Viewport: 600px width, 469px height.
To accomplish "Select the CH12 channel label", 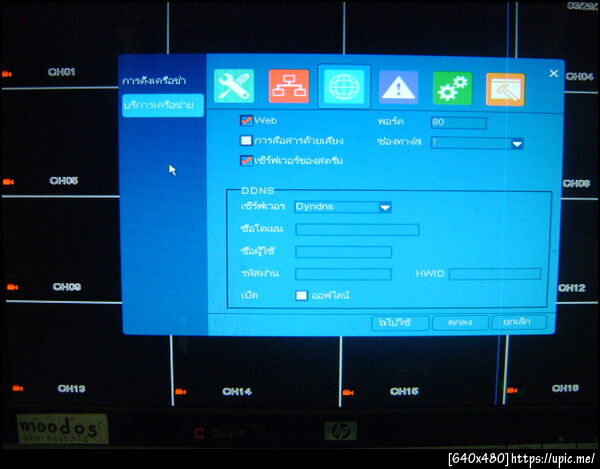I will (571, 288).
